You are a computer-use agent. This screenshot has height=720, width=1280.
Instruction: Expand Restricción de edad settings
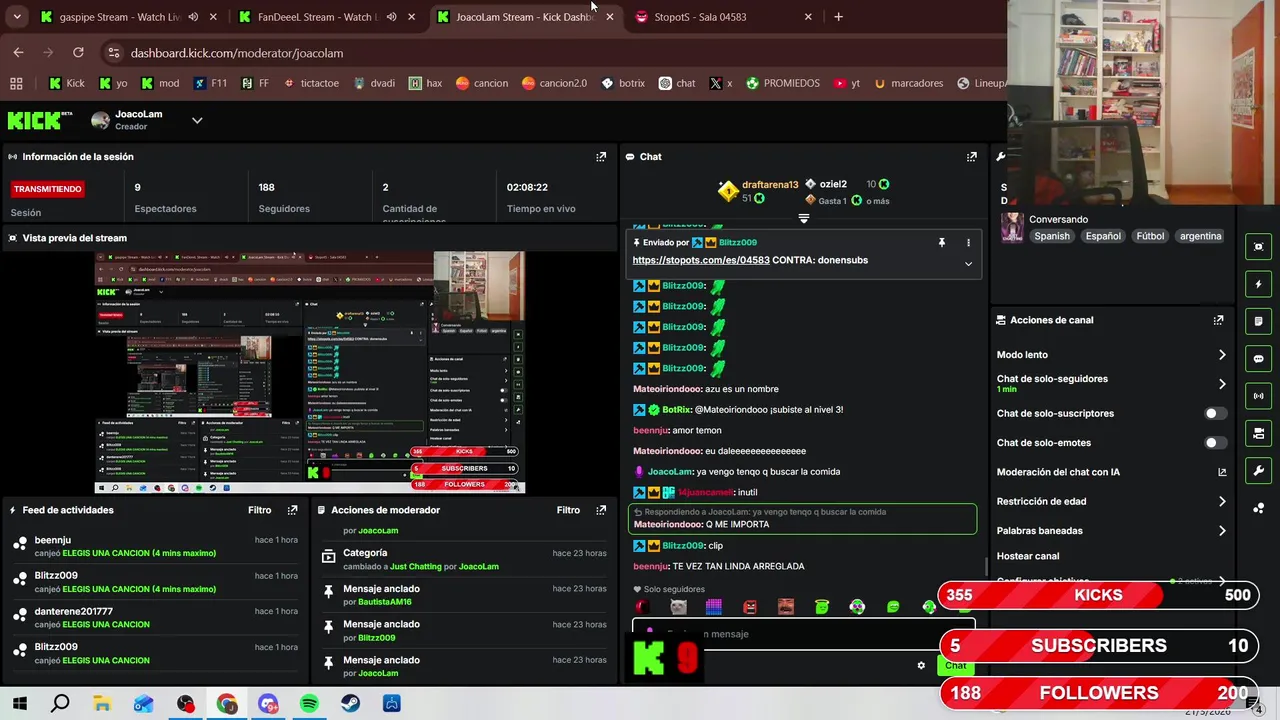[x=1222, y=502]
